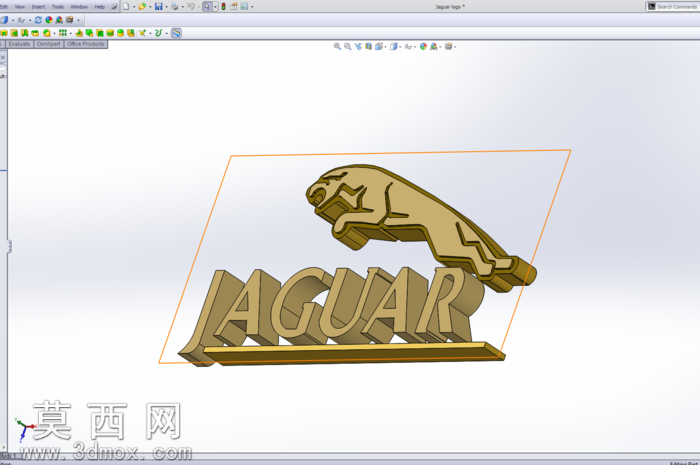Open the View menu
700x465 pixels.
coord(20,7)
